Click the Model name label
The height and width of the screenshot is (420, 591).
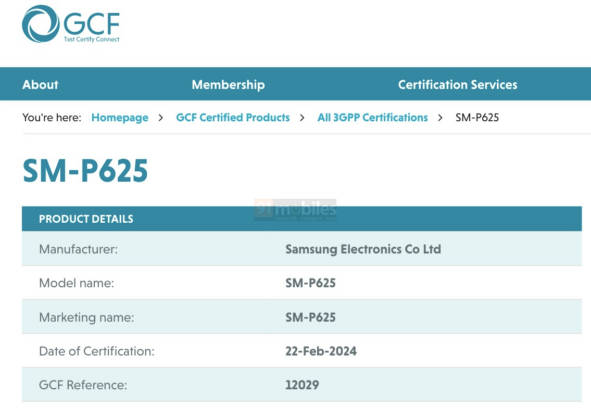pyautogui.click(x=77, y=283)
